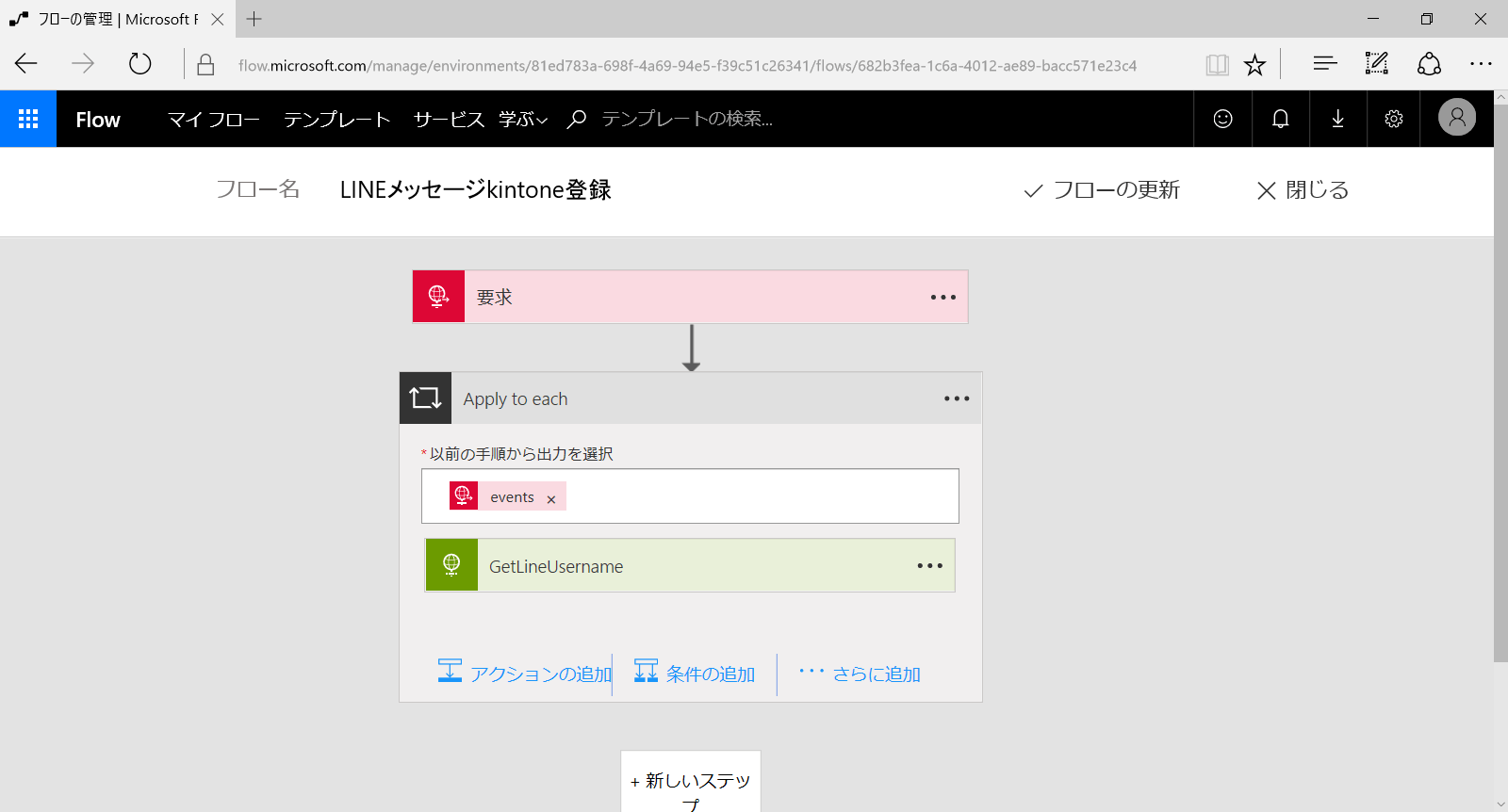This screenshot has height=812, width=1508.
Task: Go to マイ フロー
Action: [x=214, y=120]
